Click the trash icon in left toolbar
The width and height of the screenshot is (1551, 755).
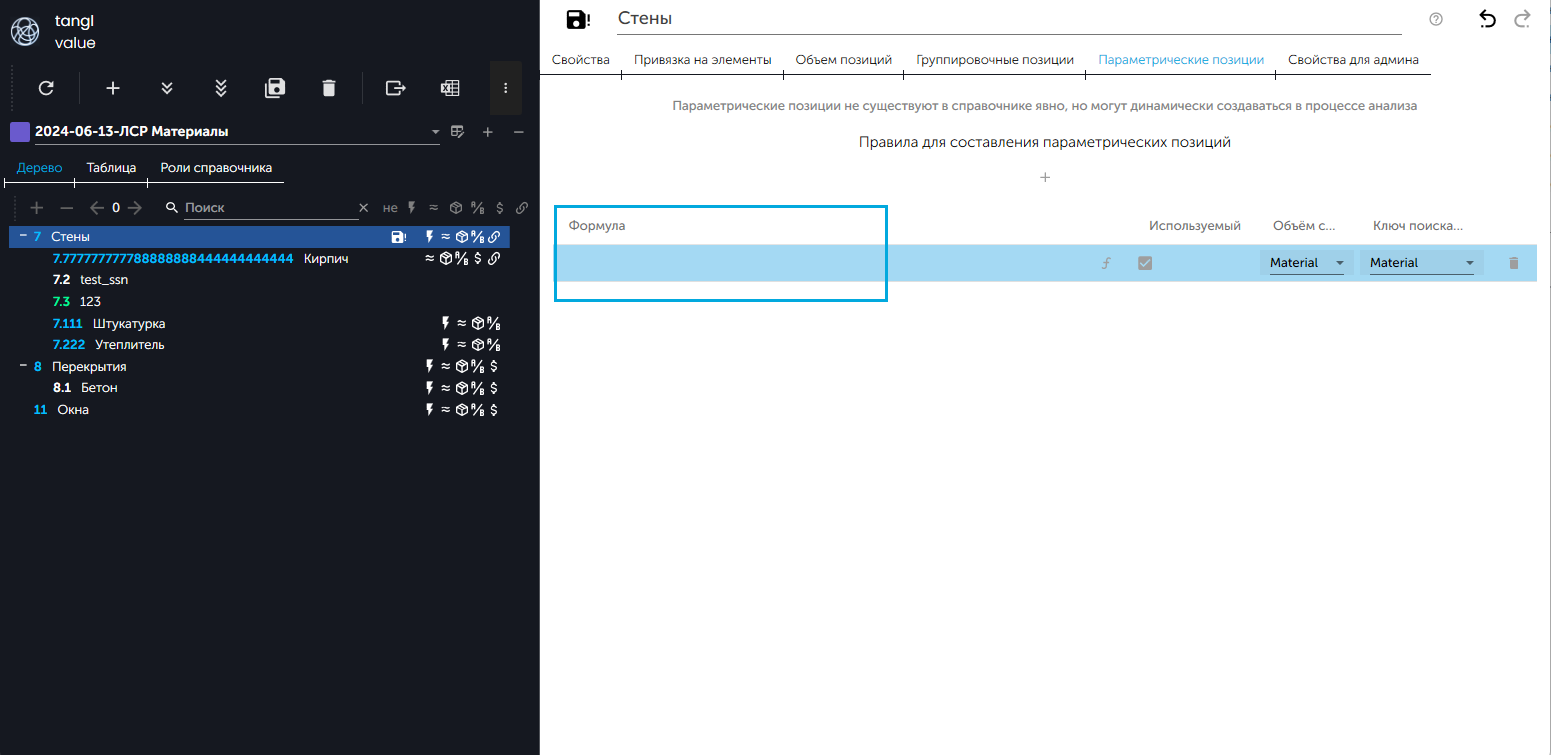[329, 88]
